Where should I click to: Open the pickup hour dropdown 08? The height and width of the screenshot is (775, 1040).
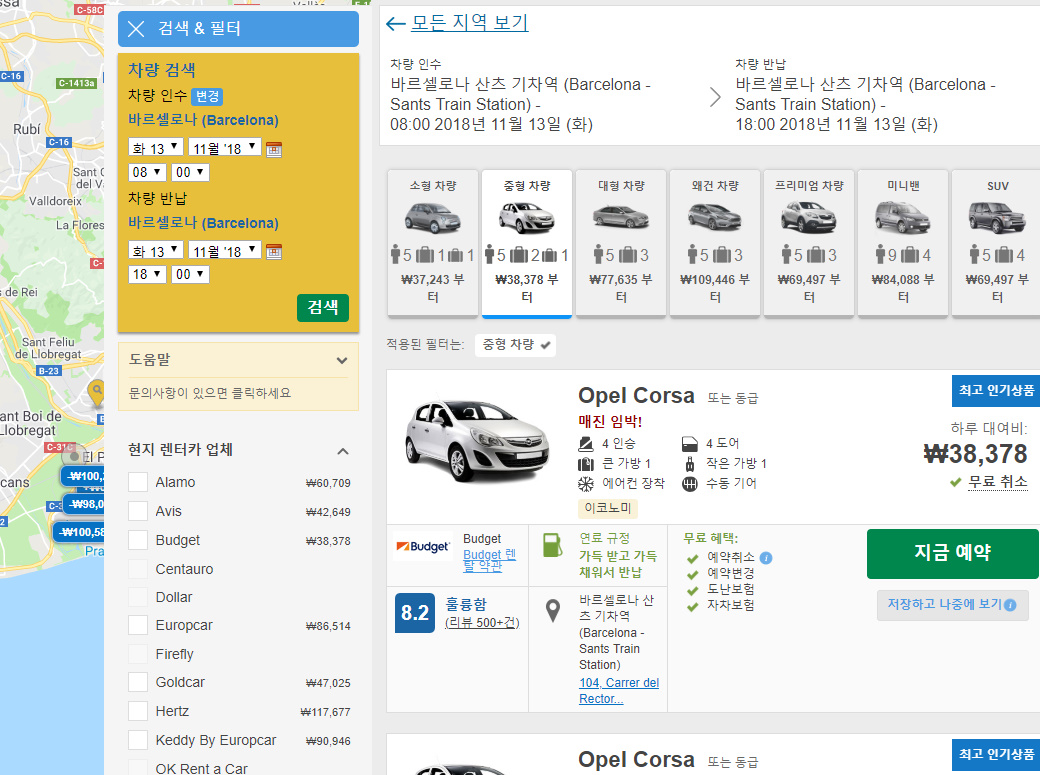tap(147, 173)
